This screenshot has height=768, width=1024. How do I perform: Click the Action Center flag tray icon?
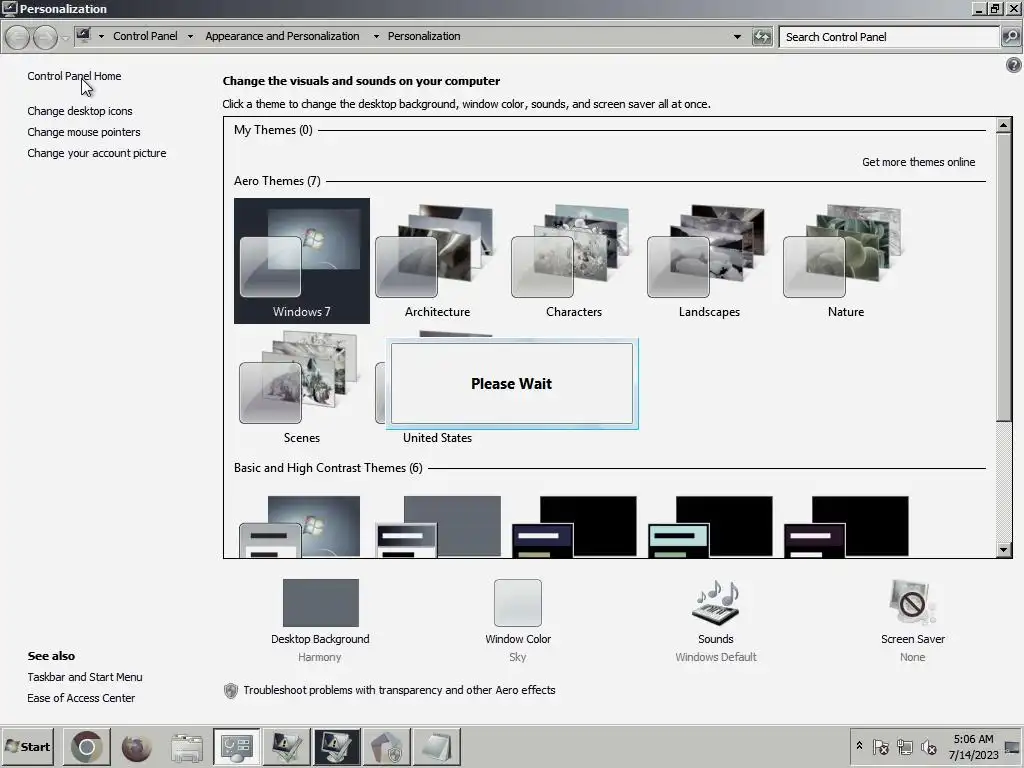coord(880,746)
